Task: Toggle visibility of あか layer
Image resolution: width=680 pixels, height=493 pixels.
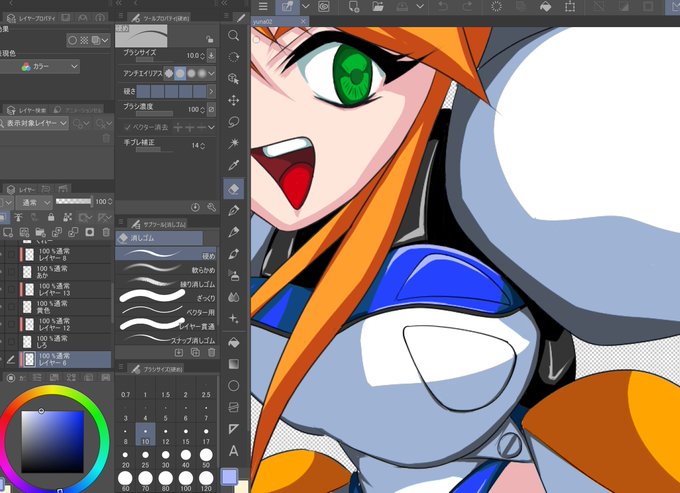Action: pyautogui.click(x=1, y=272)
